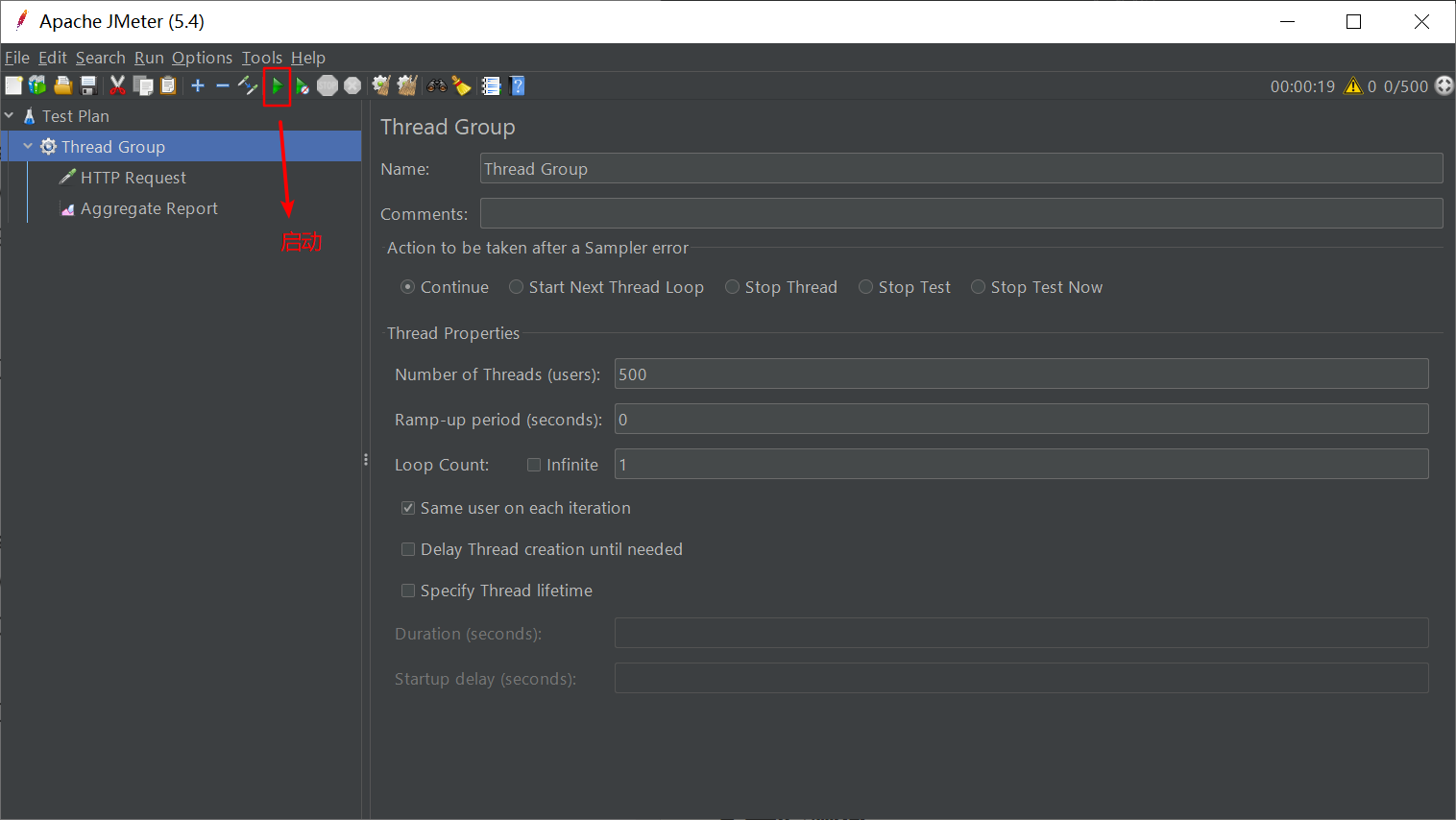
Task: Open Search with binoculars icon
Action: [437, 86]
